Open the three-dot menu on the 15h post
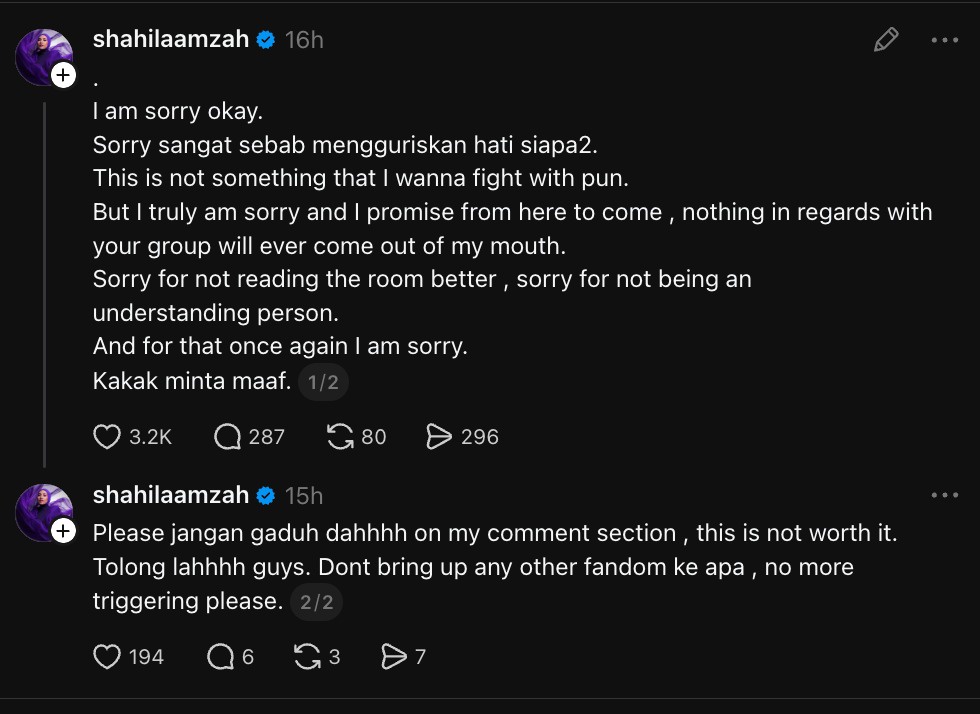This screenshot has height=714, width=980. coord(944,495)
